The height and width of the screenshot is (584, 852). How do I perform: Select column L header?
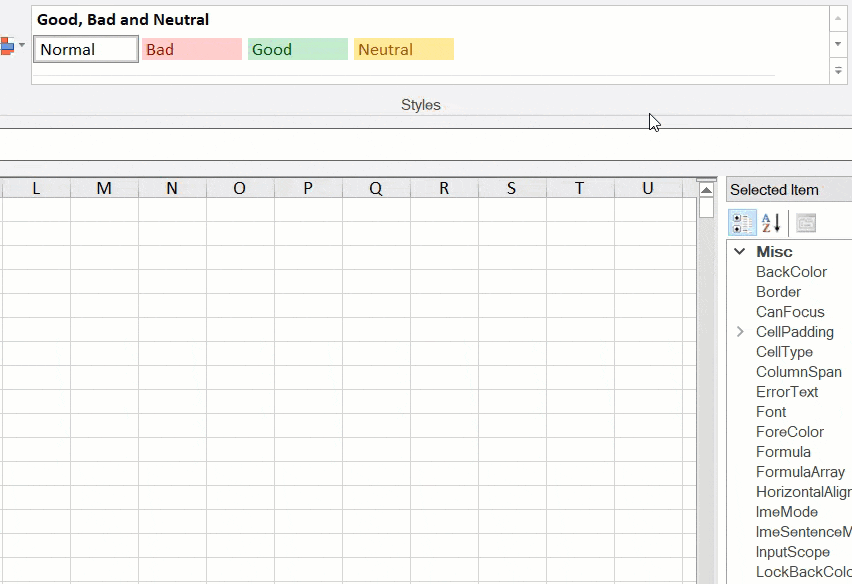(x=36, y=188)
